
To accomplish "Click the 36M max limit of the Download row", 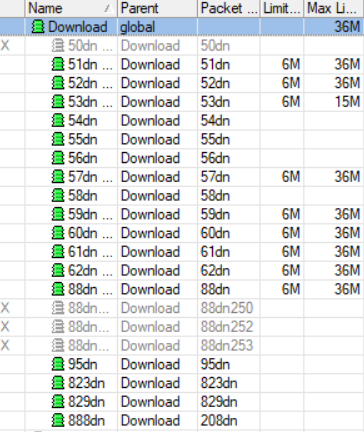I will pos(348,27).
